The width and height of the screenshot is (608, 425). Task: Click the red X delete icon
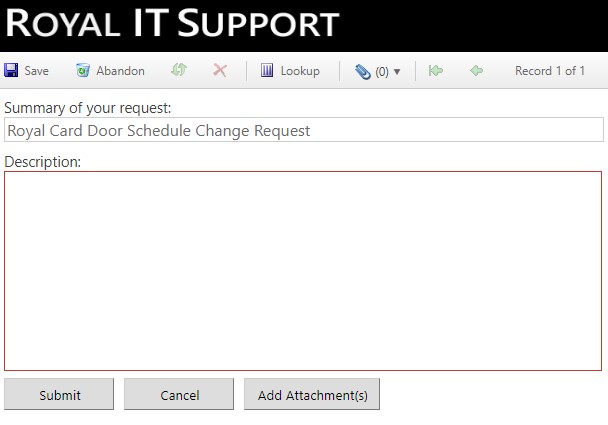(220, 71)
